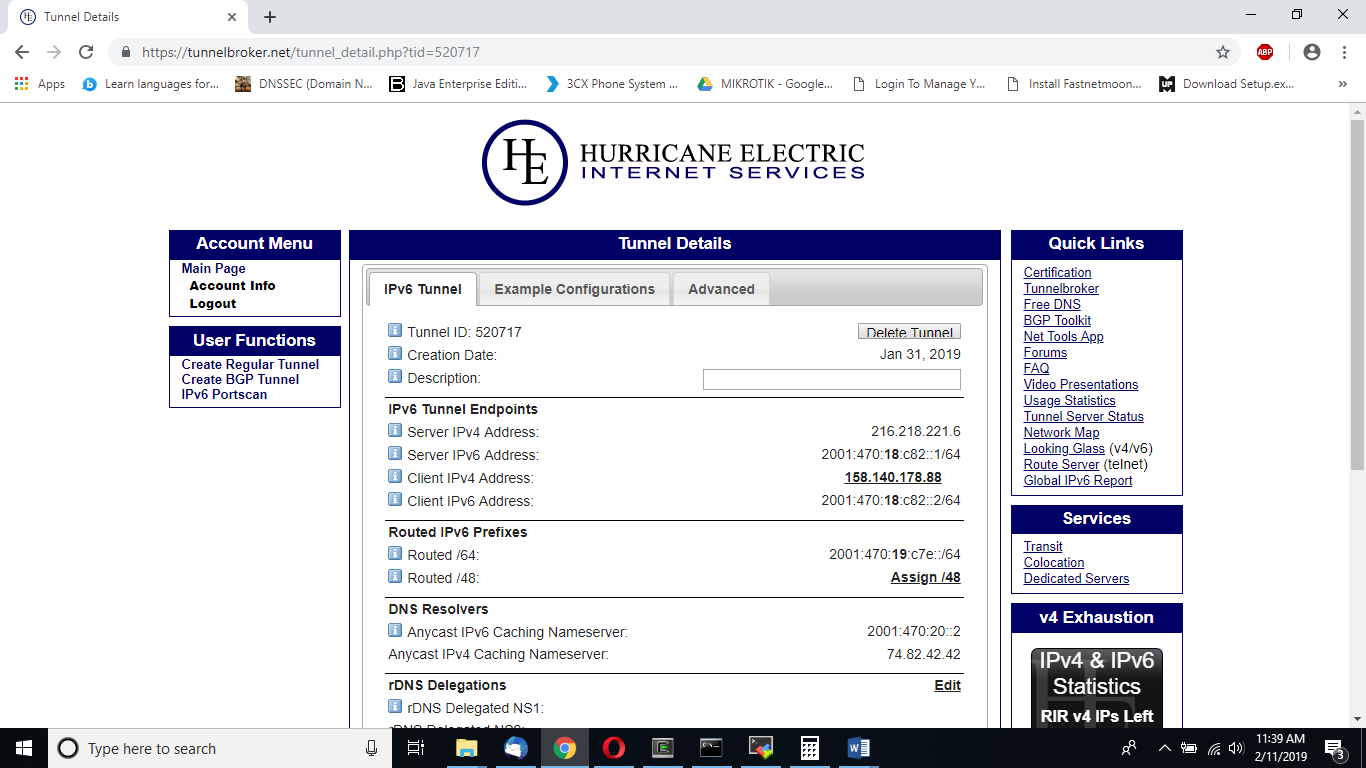Switch to Example Configurations tab
1366x768 pixels.
tap(574, 289)
